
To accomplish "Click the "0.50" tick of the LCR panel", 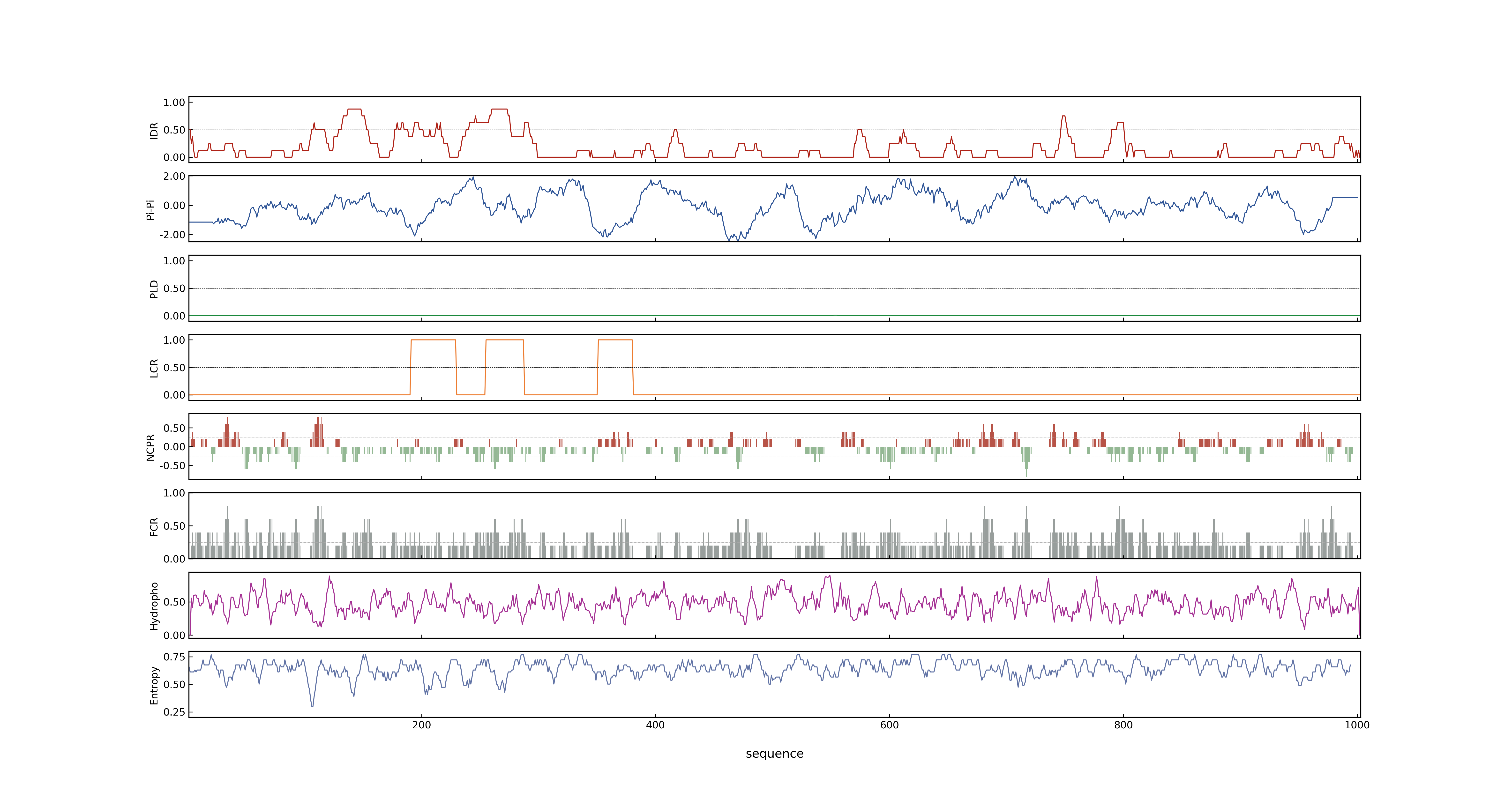I will pyautogui.click(x=174, y=368).
